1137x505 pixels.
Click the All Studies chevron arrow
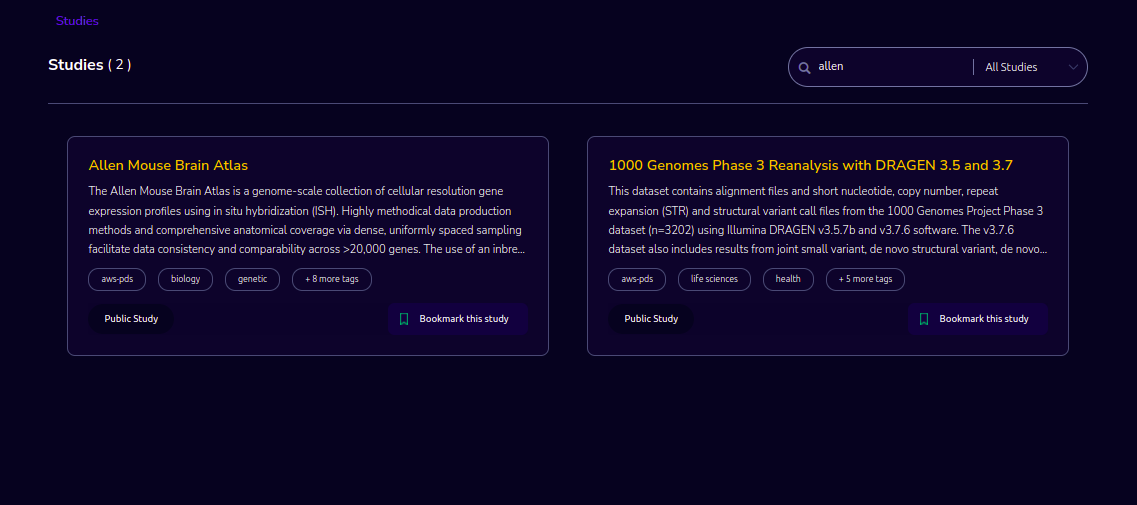[1073, 67]
